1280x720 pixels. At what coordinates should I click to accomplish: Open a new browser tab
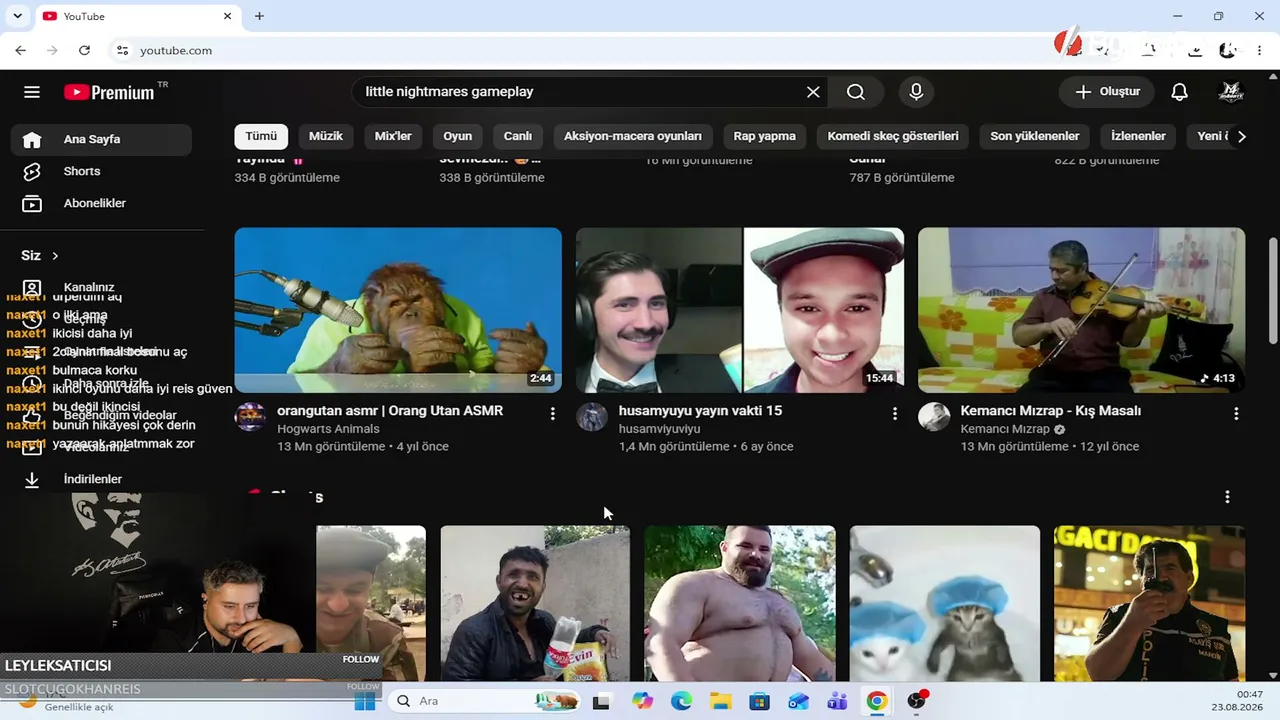coord(259,16)
